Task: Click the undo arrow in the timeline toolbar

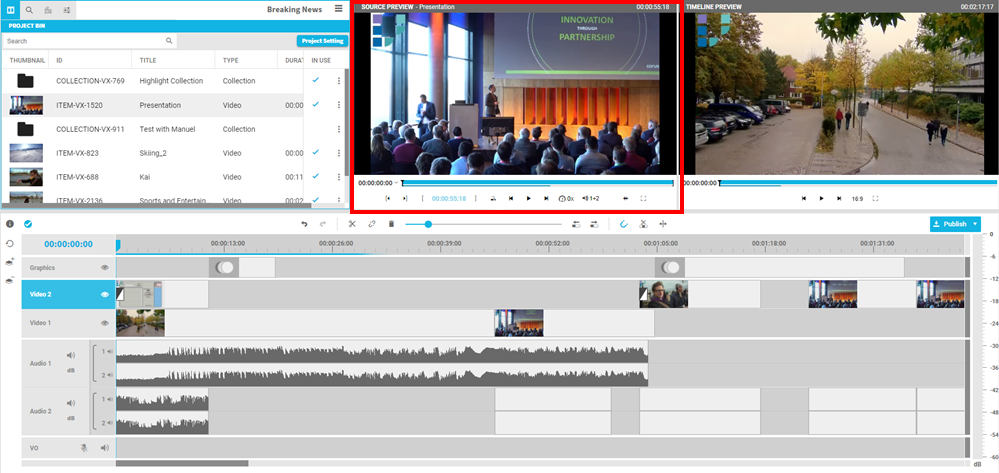Action: 304,224
